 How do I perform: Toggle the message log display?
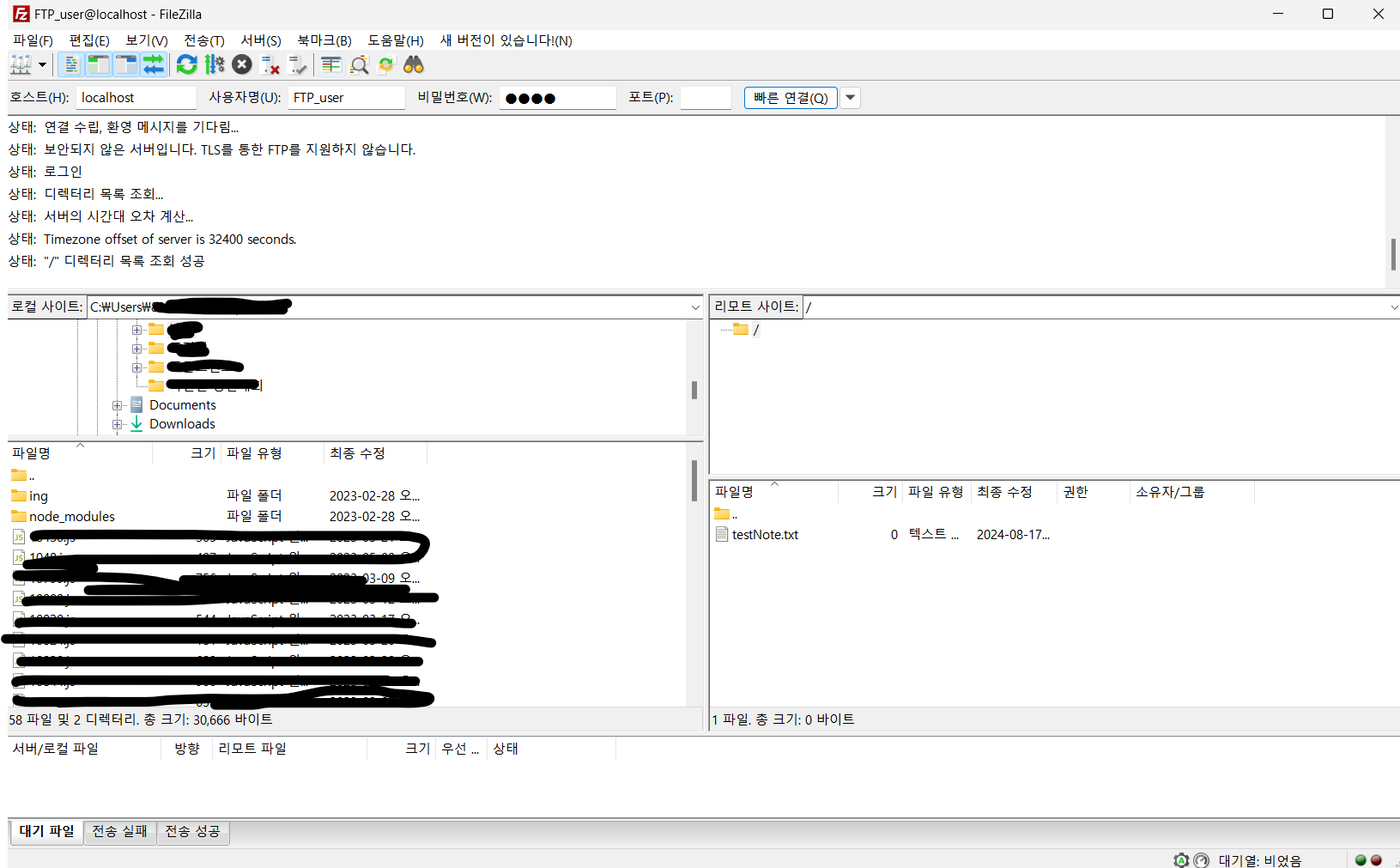pyautogui.click(x=71, y=64)
